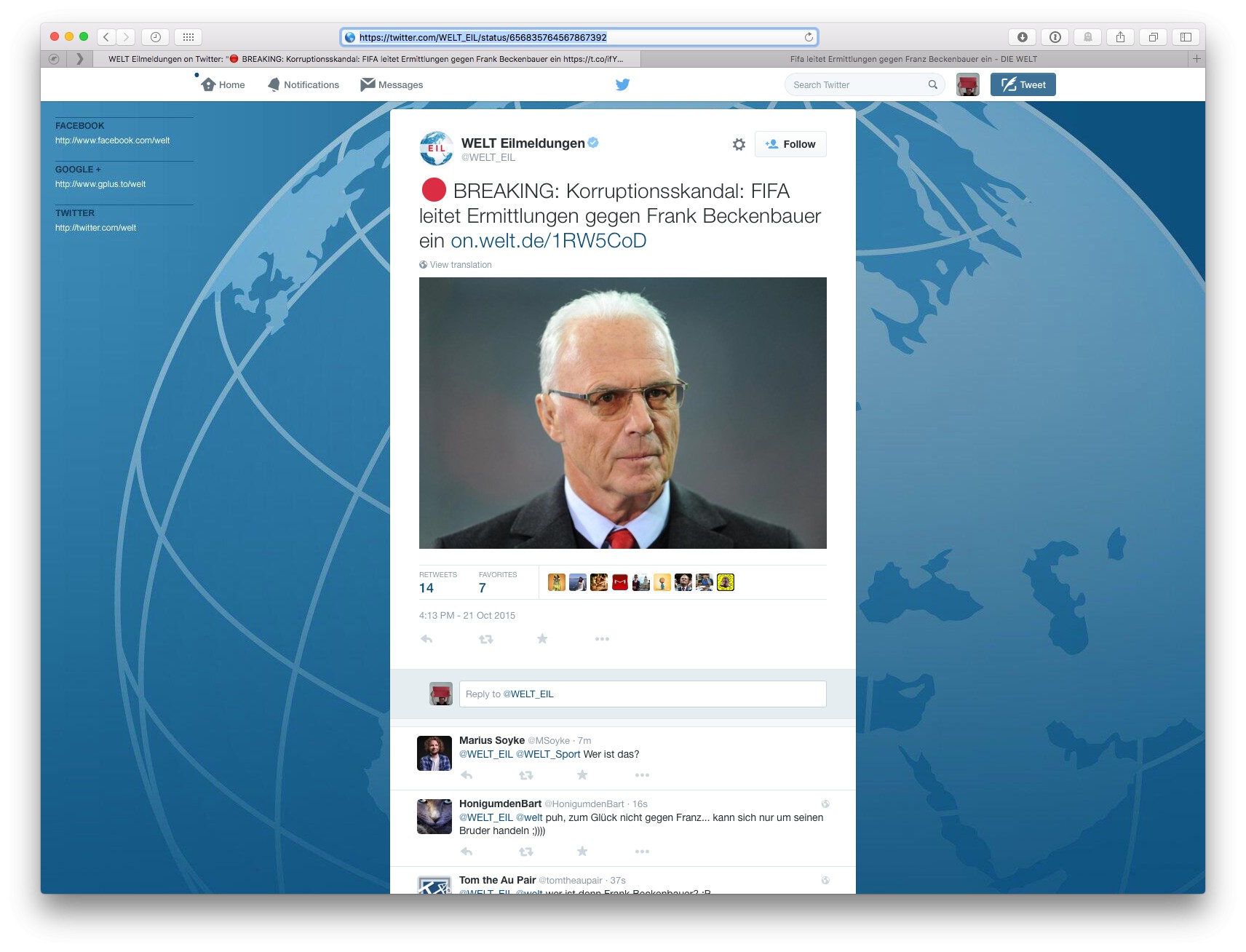Viewport: 1246px width, 952px height.
Task: Click the Twitter bird logo
Action: [622, 84]
